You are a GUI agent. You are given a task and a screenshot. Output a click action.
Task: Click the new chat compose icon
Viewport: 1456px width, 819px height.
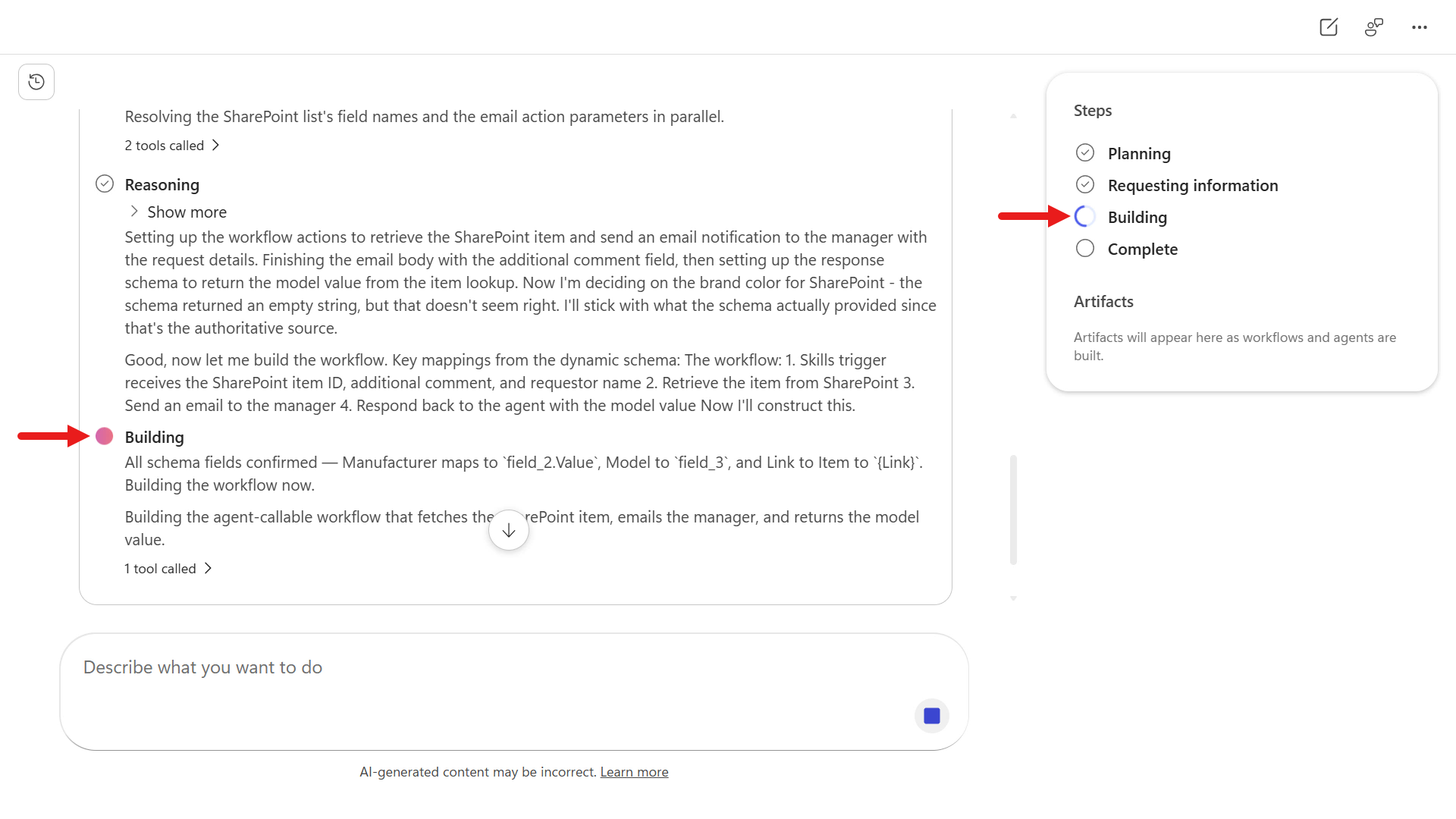point(1329,27)
